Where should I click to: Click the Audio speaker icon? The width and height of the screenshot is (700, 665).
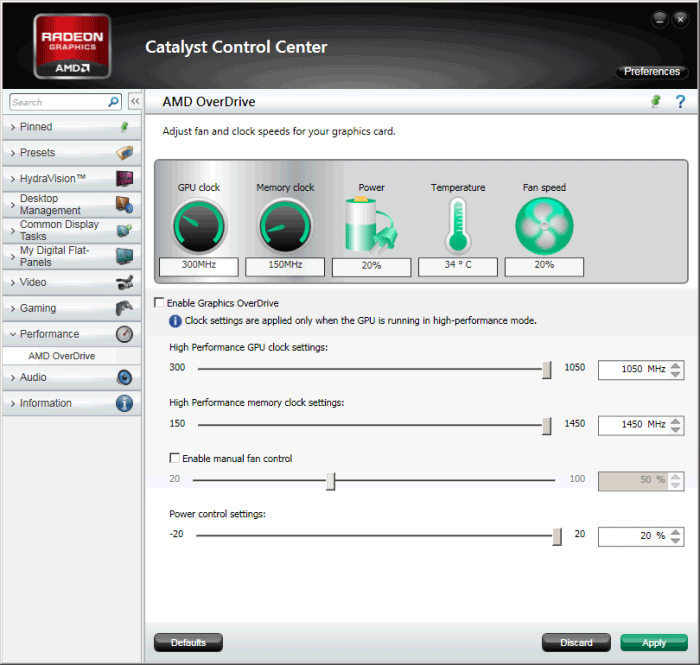[x=125, y=378]
